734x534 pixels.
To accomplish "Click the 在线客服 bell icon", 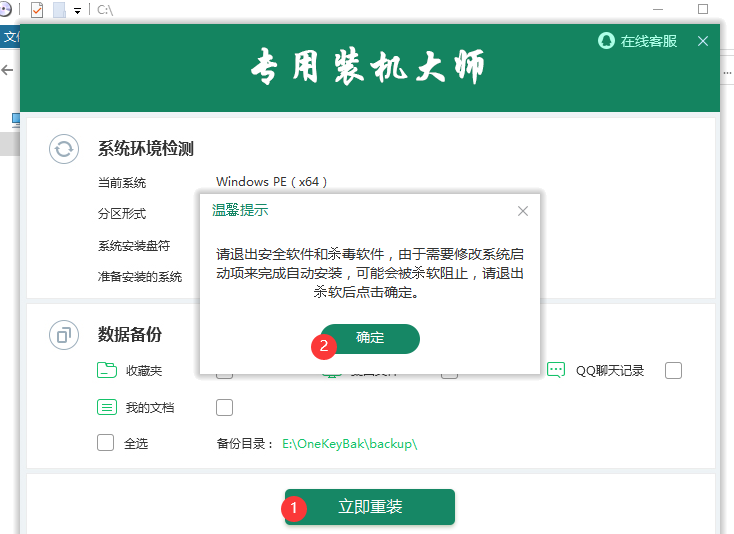I will coord(606,41).
